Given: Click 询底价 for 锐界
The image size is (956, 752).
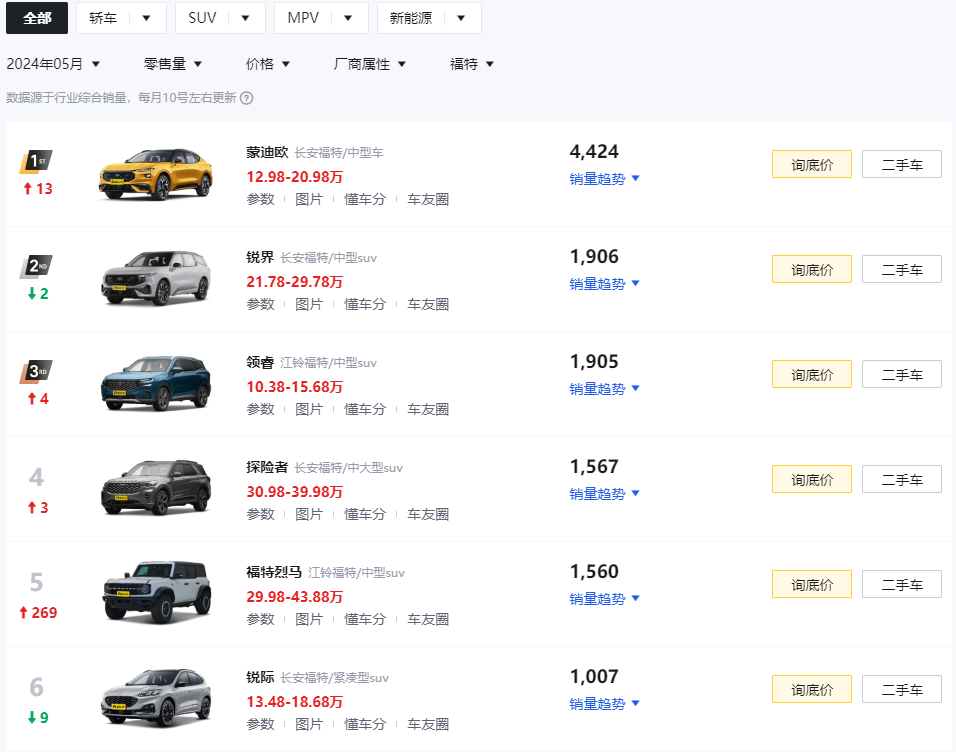Looking at the screenshot, I should click(812, 269).
